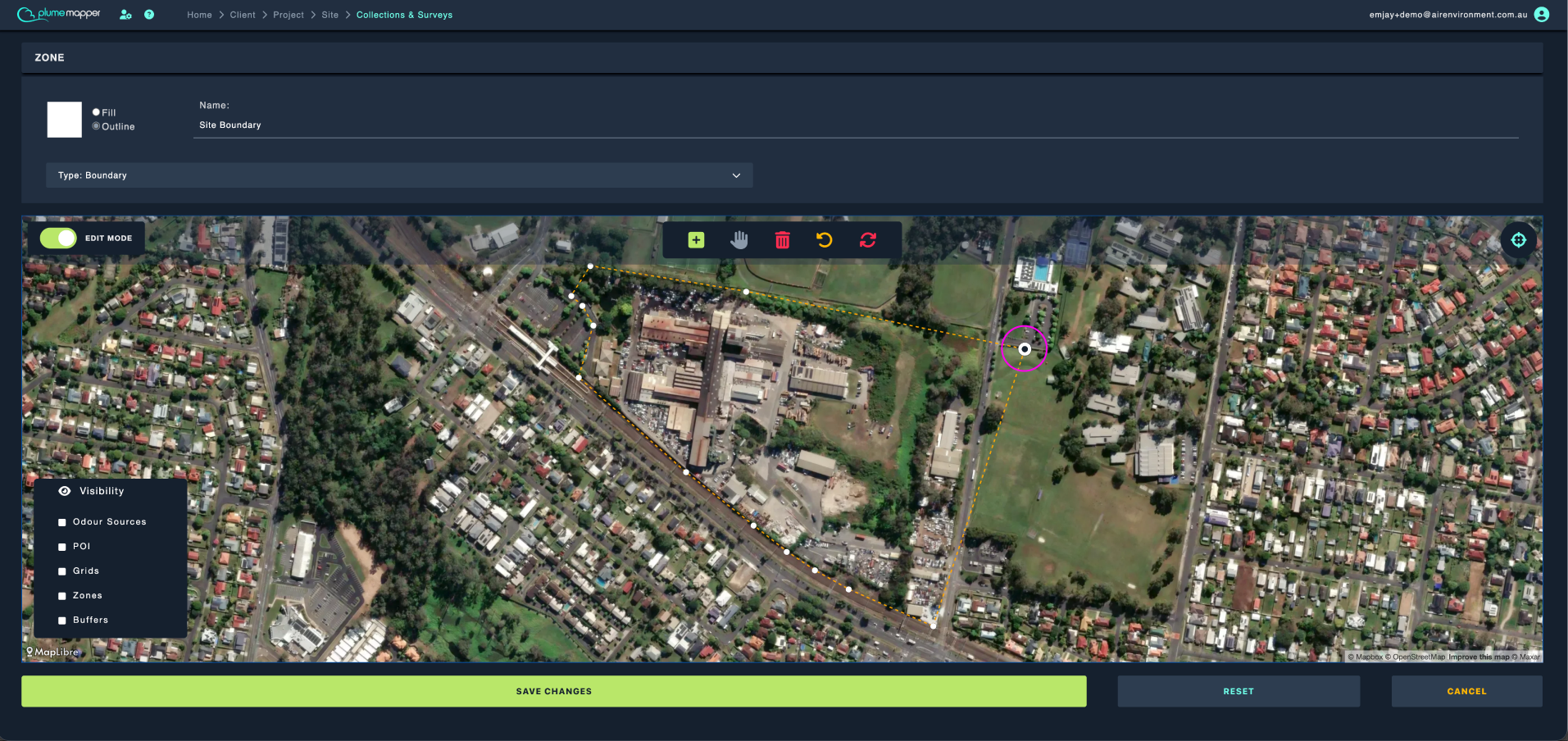Enable the Zones visibility checkbox
The height and width of the screenshot is (741, 1568).
click(x=62, y=596)
